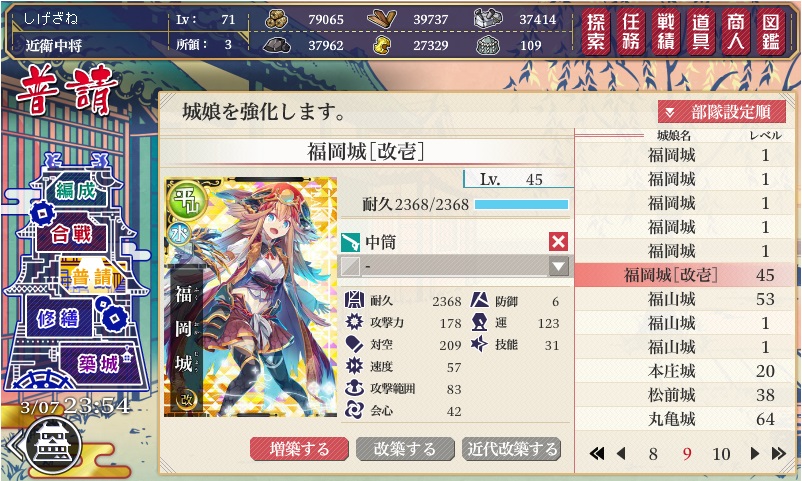
Task: Click the 近代改築する button
Action: [511, 449]
